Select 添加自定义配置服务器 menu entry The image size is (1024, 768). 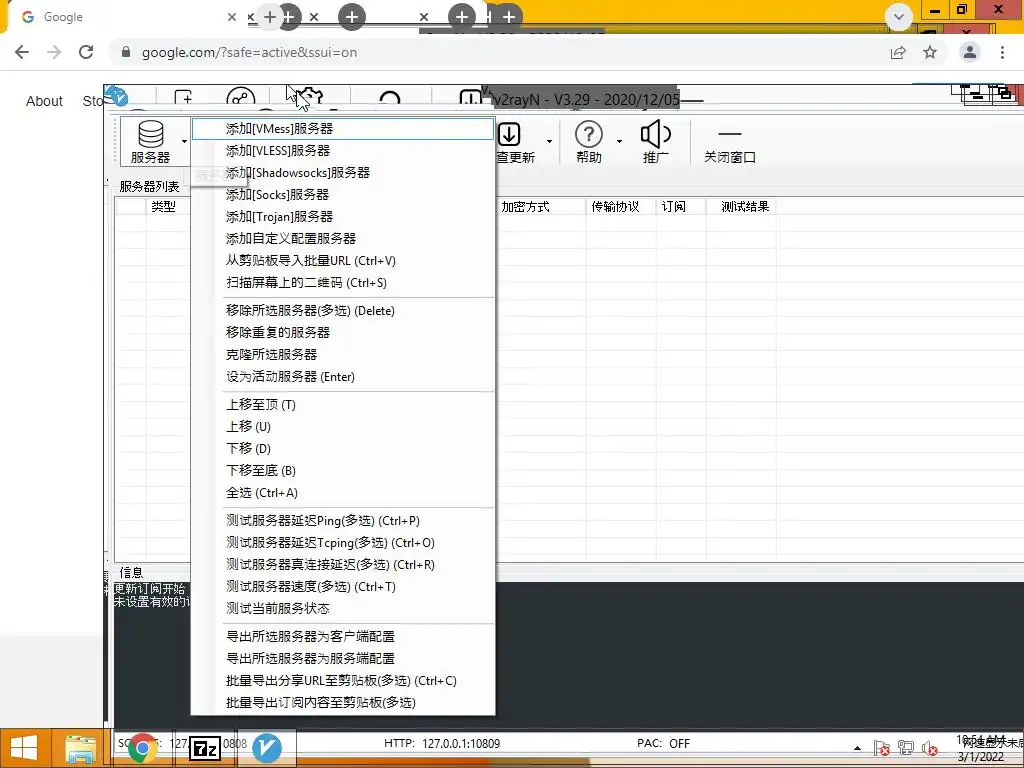[x=343, y=239]
